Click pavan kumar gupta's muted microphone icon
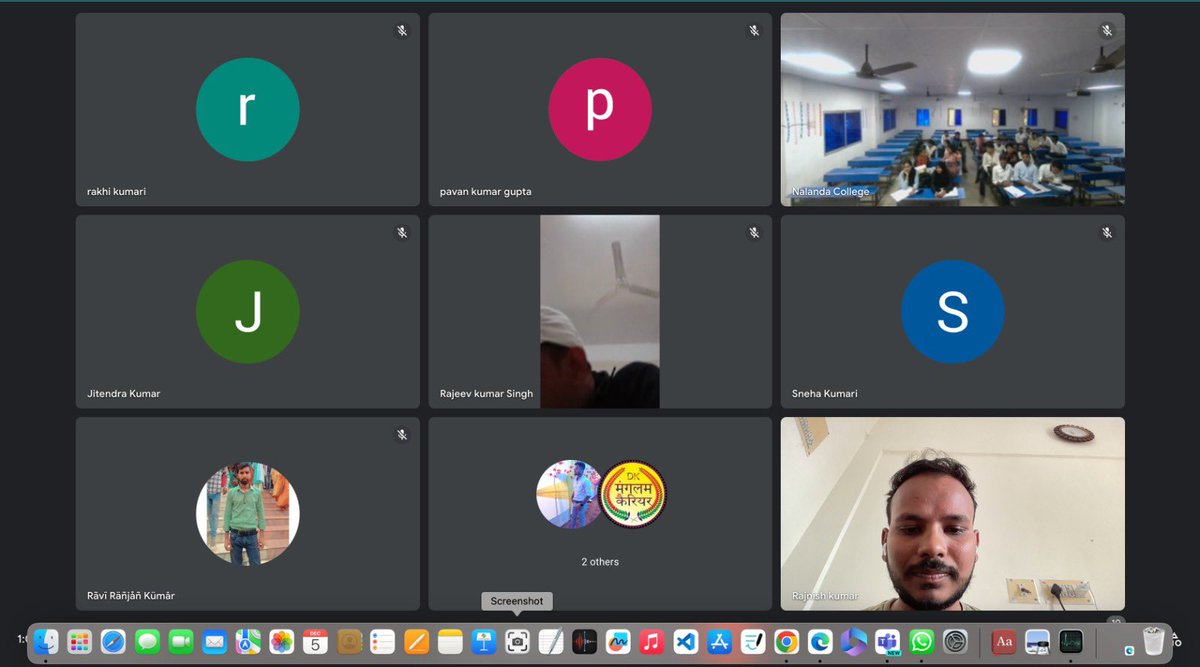Image resolution: width=1200 pixels, height=667 pixels. click(x=755, y=31)
